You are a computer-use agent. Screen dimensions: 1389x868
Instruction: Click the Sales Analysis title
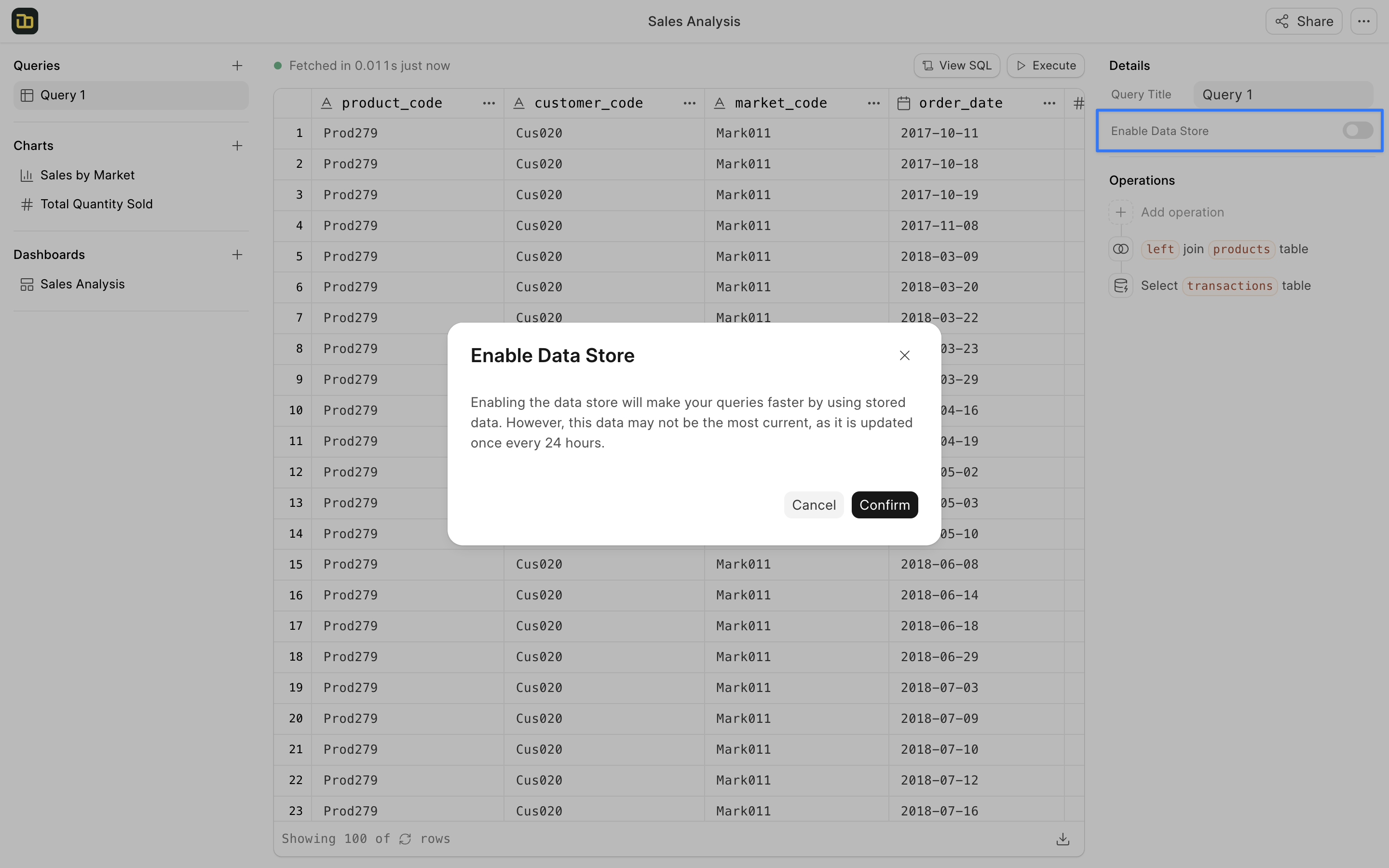click(x=694, y=21)
